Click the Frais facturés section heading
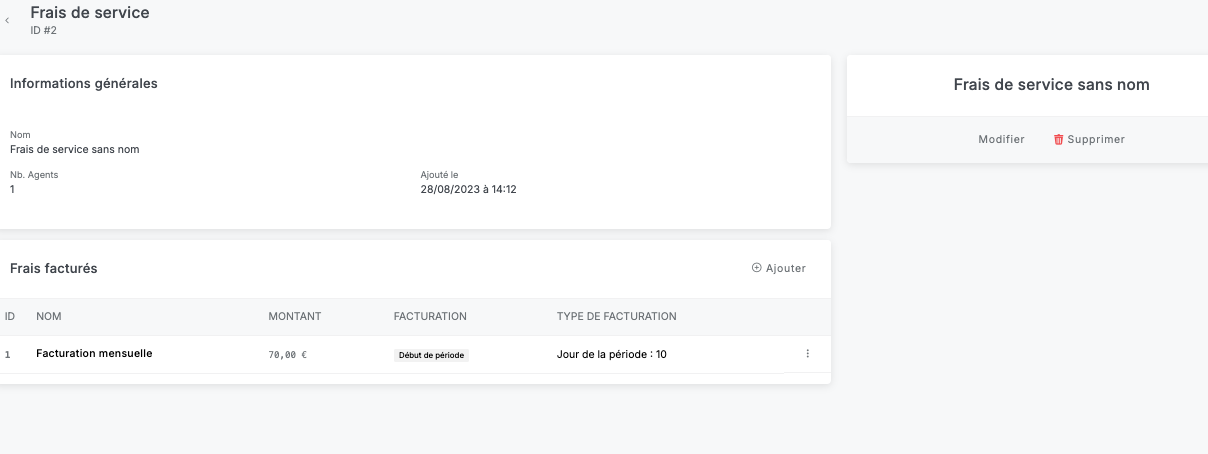This screenshot has width=1208, height=454. pyautogui.click(x=54, y=268)
